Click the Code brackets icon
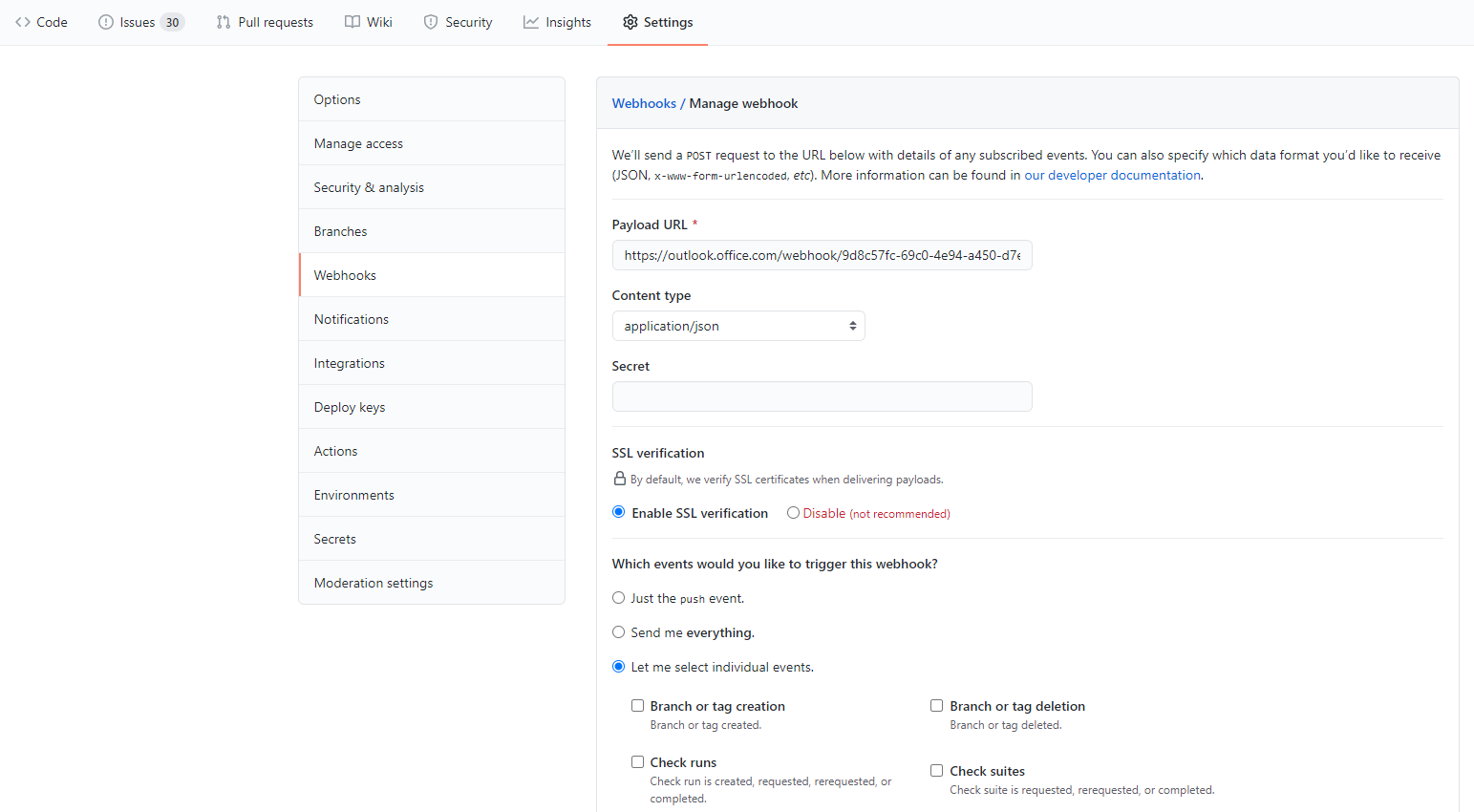The image size is (1474, 812). (23, 22)
